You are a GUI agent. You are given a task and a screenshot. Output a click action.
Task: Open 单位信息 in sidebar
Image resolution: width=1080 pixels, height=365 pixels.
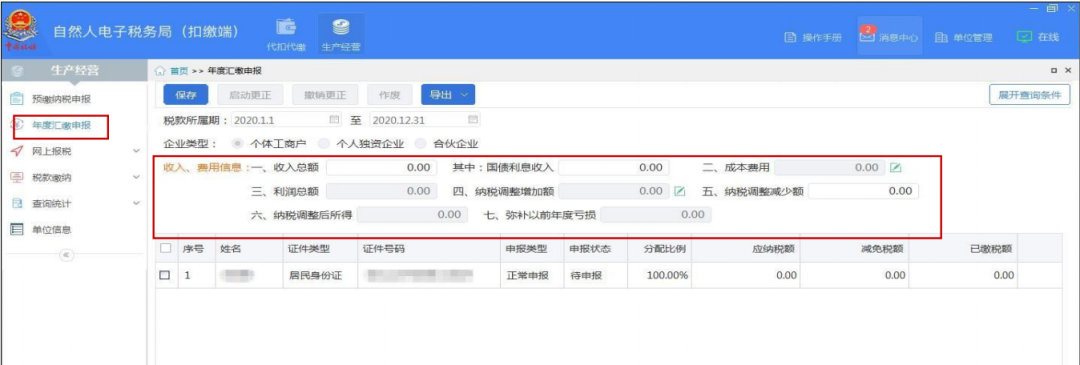coord(52,230)
